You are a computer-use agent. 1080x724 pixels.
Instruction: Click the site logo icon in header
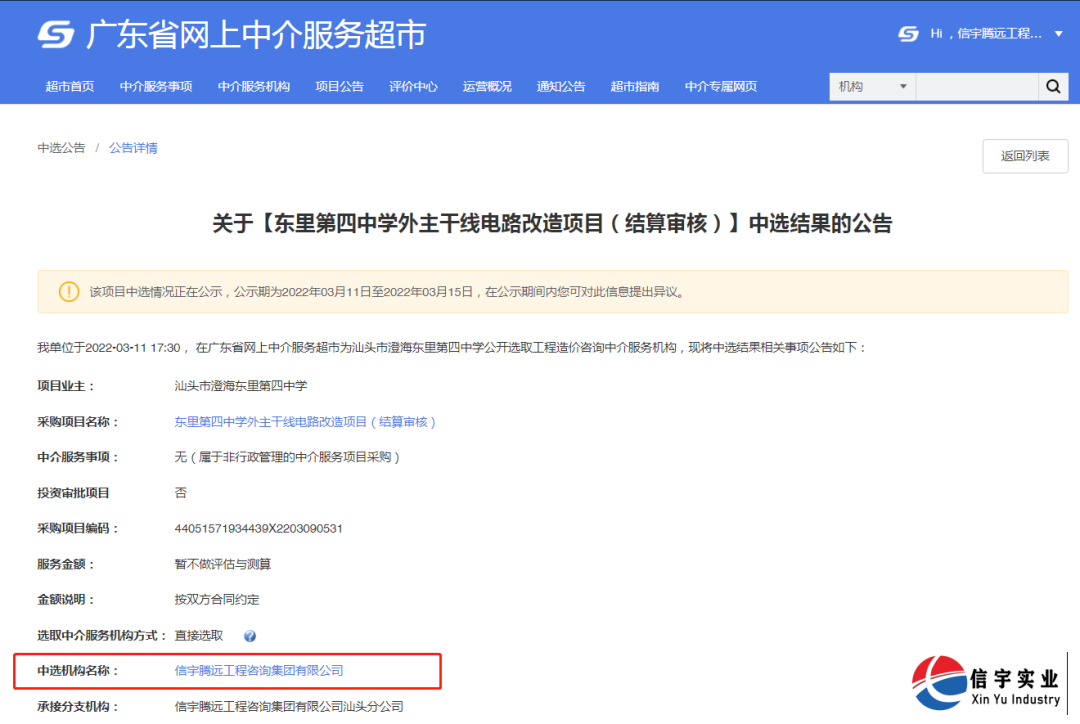click(56, 35)
